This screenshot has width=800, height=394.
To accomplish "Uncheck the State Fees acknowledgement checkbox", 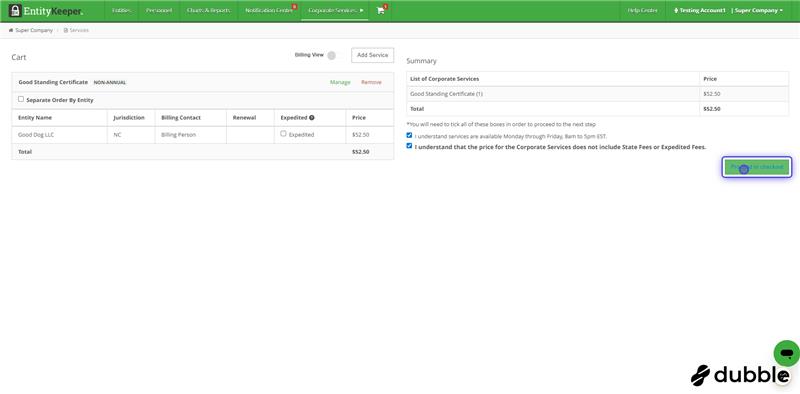I will point(409,146).
